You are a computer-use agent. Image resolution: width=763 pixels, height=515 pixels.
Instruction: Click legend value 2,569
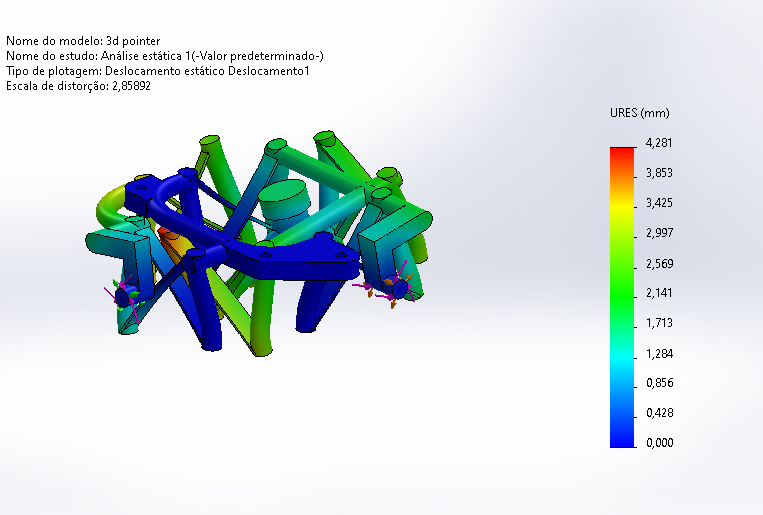click(659, 263)
